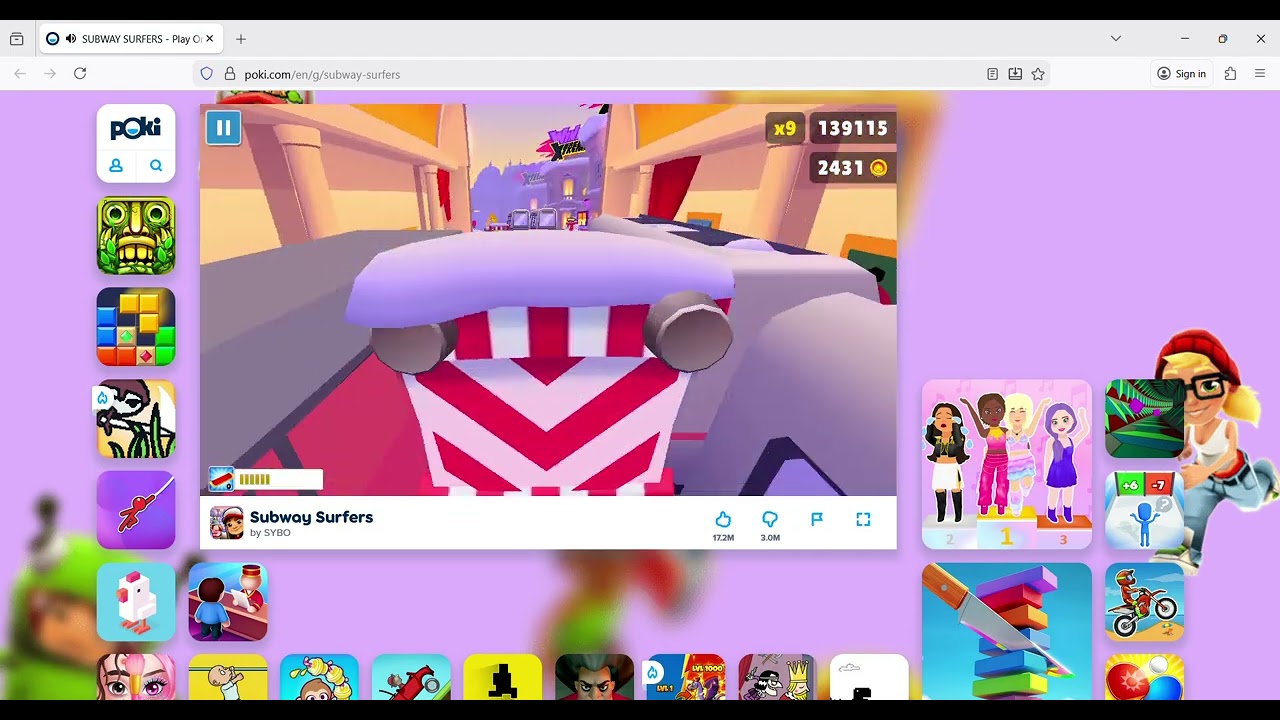The image size is (1280, 720).
Task: Open the green neon tunnel game thumbnail
Action: [1144, 419]
